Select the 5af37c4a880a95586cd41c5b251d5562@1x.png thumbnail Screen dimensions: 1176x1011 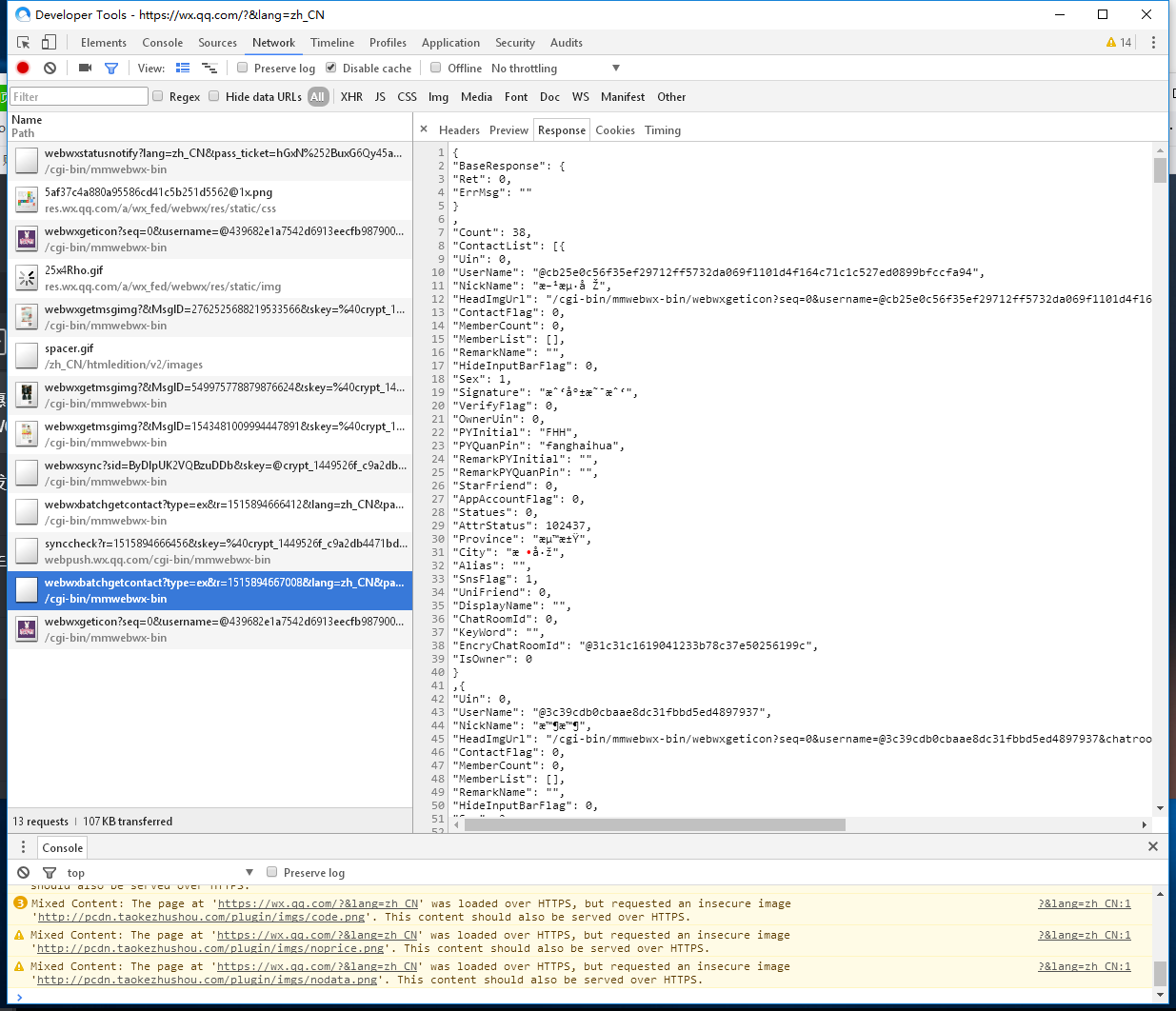27,200
